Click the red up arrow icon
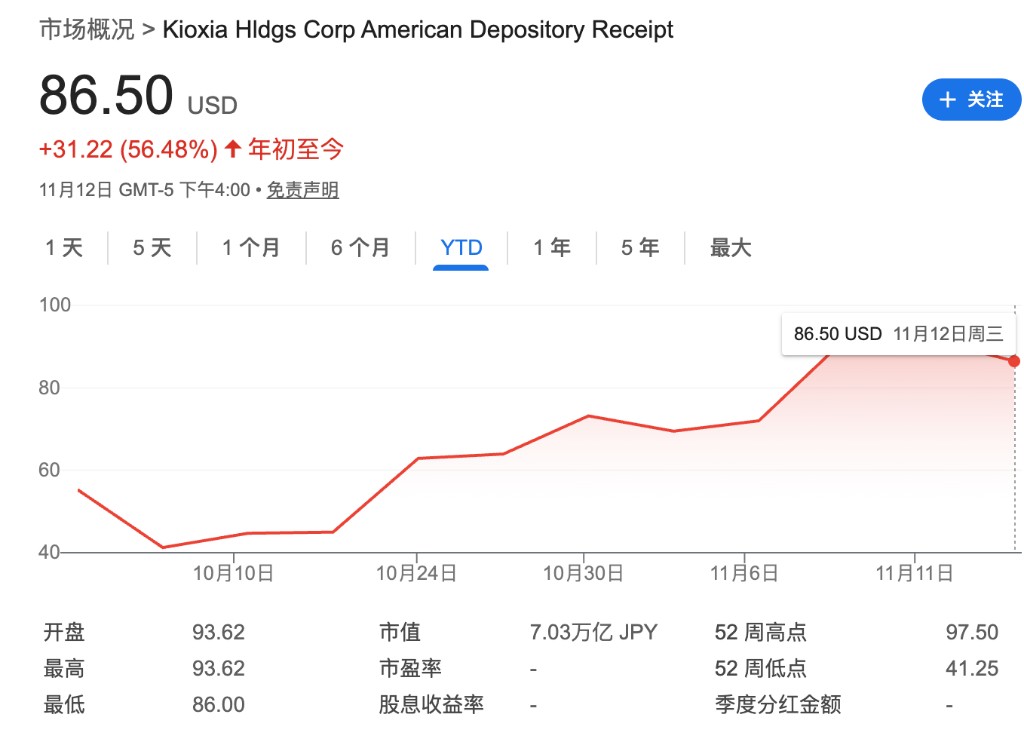The width and height of the screenshot is (1024, 737). [x=233, y=150]
